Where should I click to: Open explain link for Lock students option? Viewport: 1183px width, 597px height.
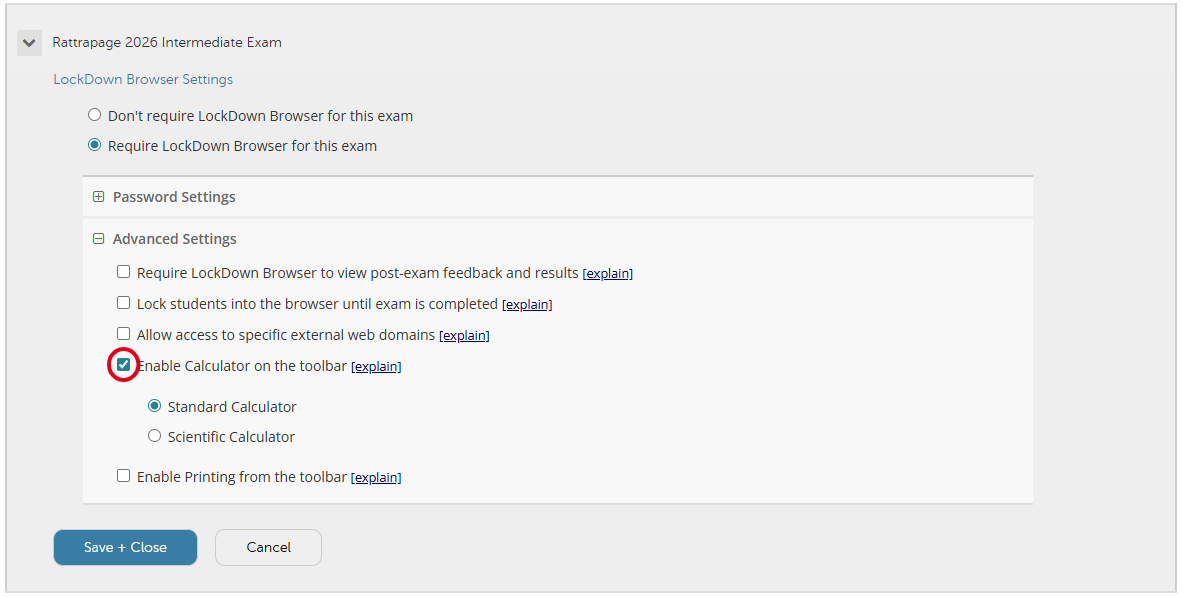[527, 304]
